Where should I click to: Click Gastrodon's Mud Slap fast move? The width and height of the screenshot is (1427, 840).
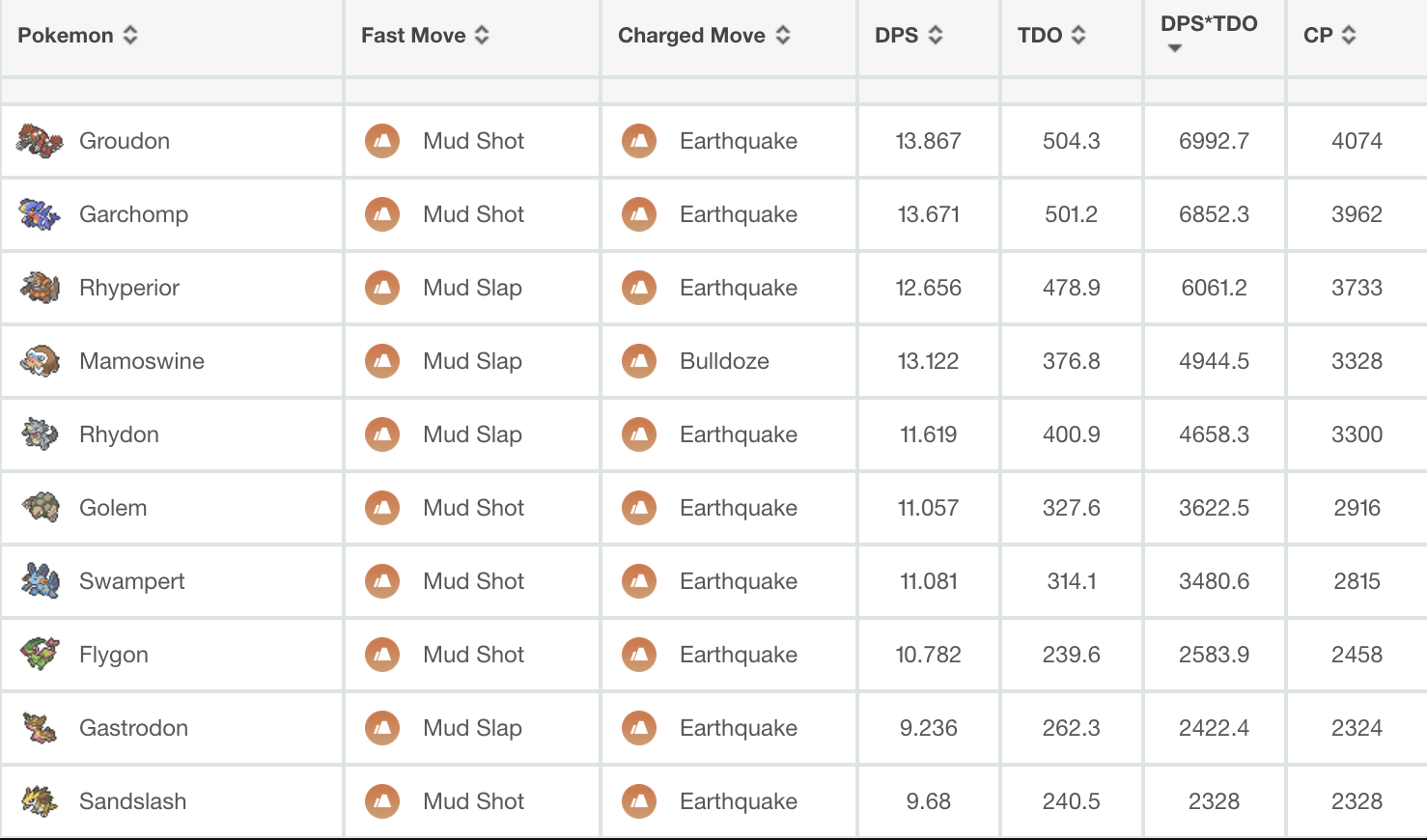pyautogui.click(x=472, y=728)
